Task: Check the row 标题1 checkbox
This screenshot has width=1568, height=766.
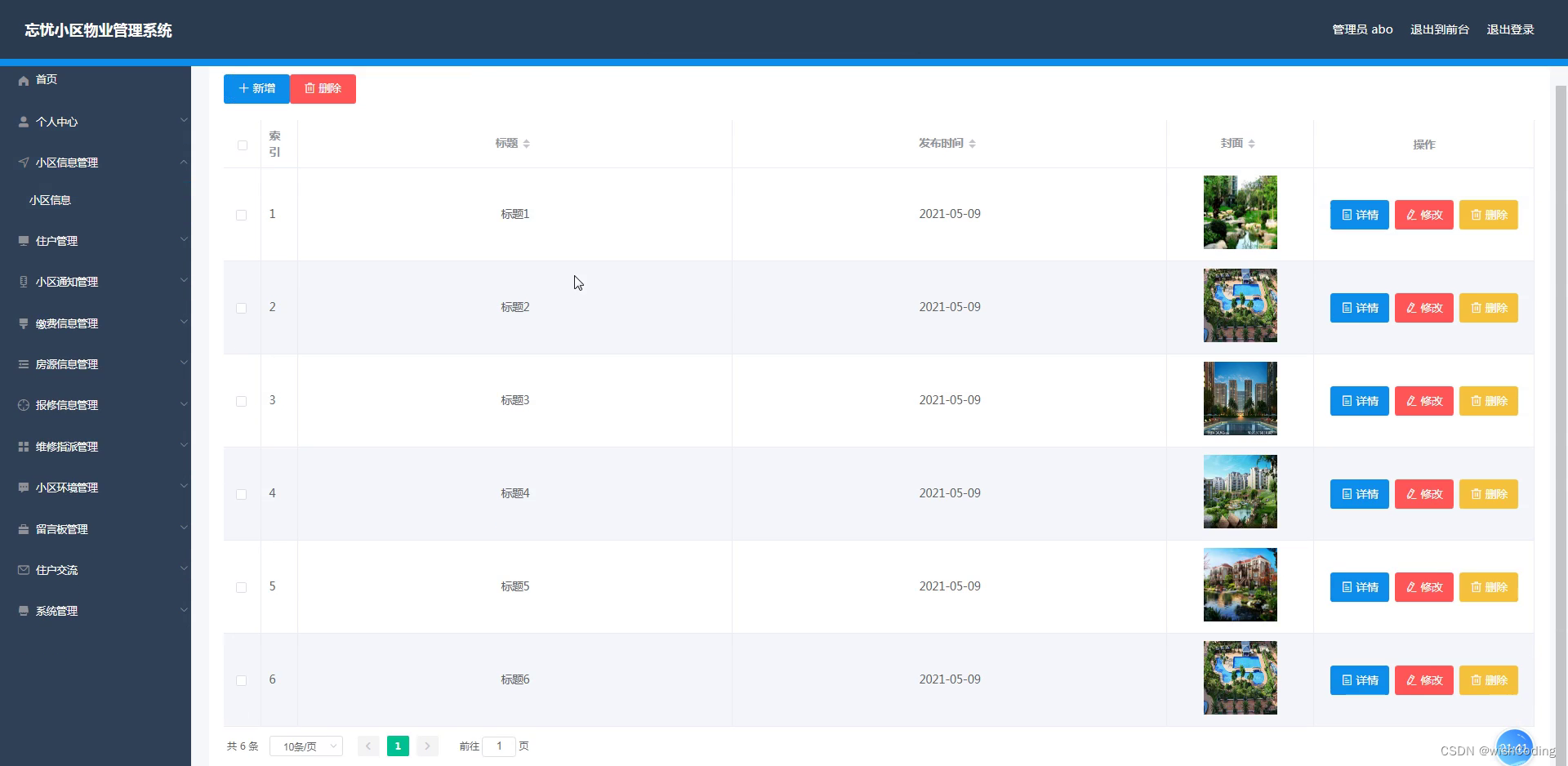Action: point(242,215)
